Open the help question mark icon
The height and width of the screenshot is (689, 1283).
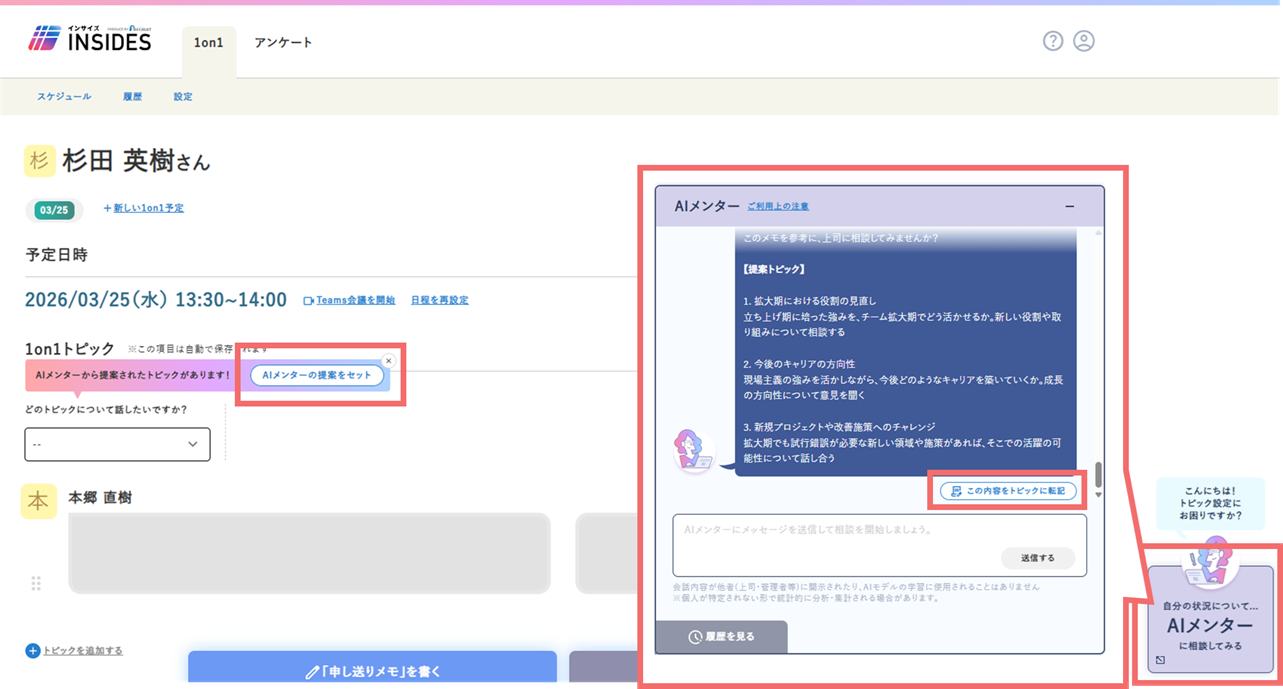click(1052, 41)
